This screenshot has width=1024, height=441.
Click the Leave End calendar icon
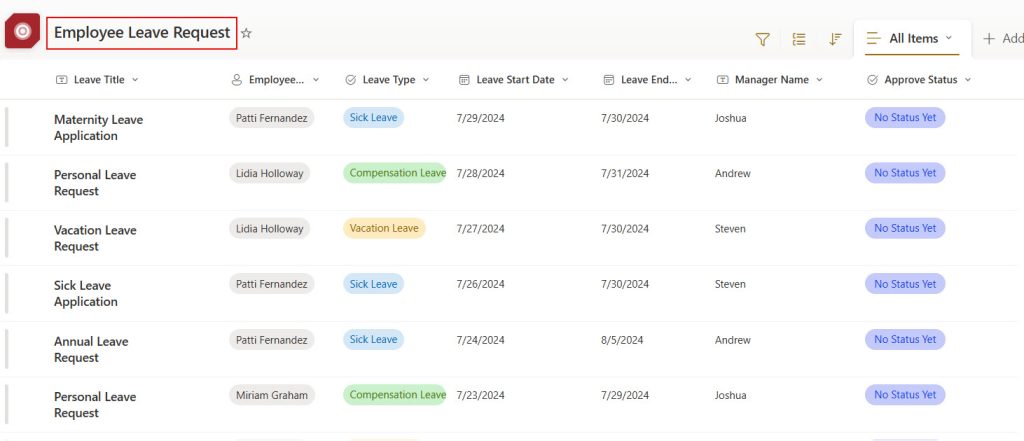click(609, 80)
